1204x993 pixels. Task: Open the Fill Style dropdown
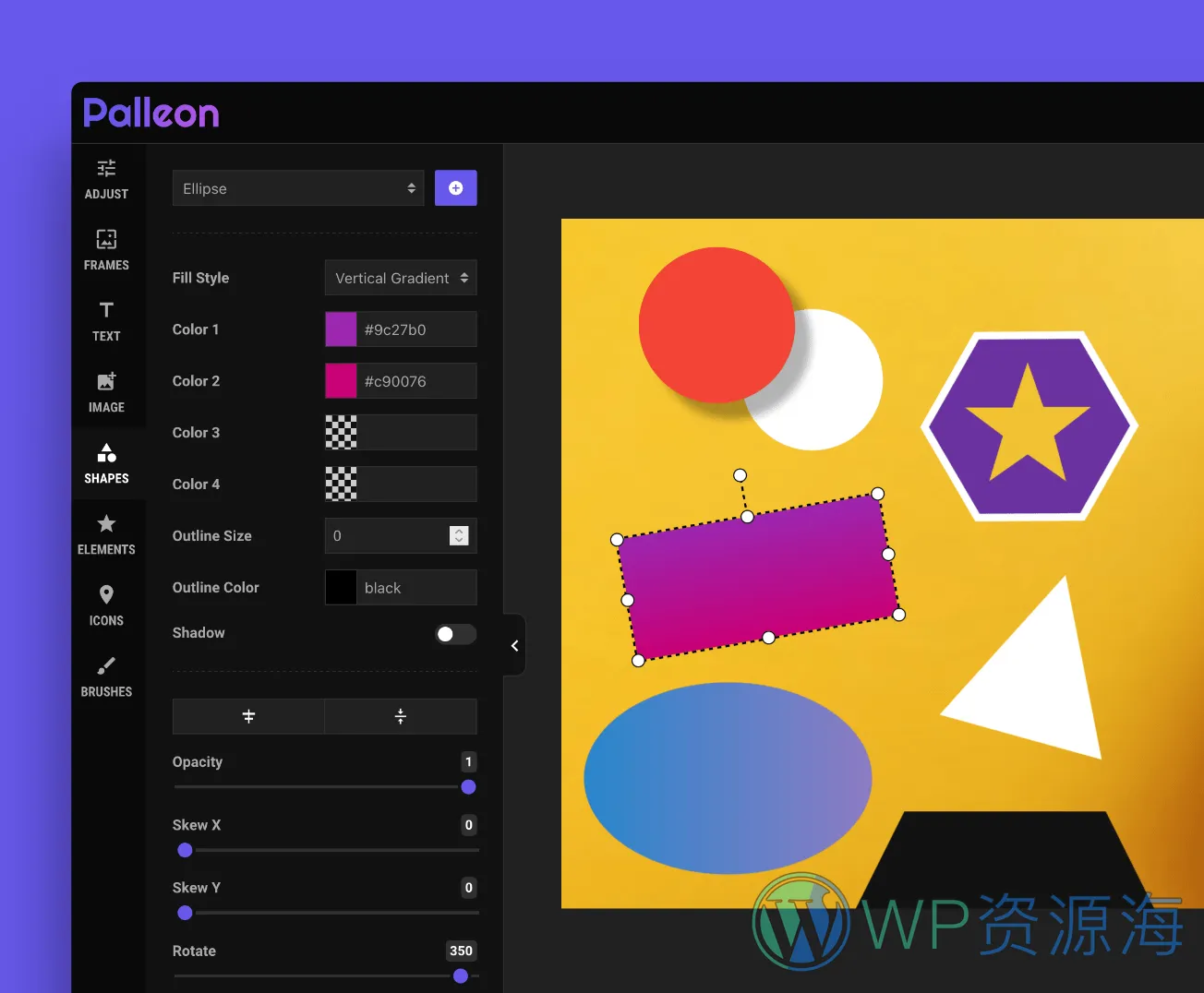(x=400, y=278)
